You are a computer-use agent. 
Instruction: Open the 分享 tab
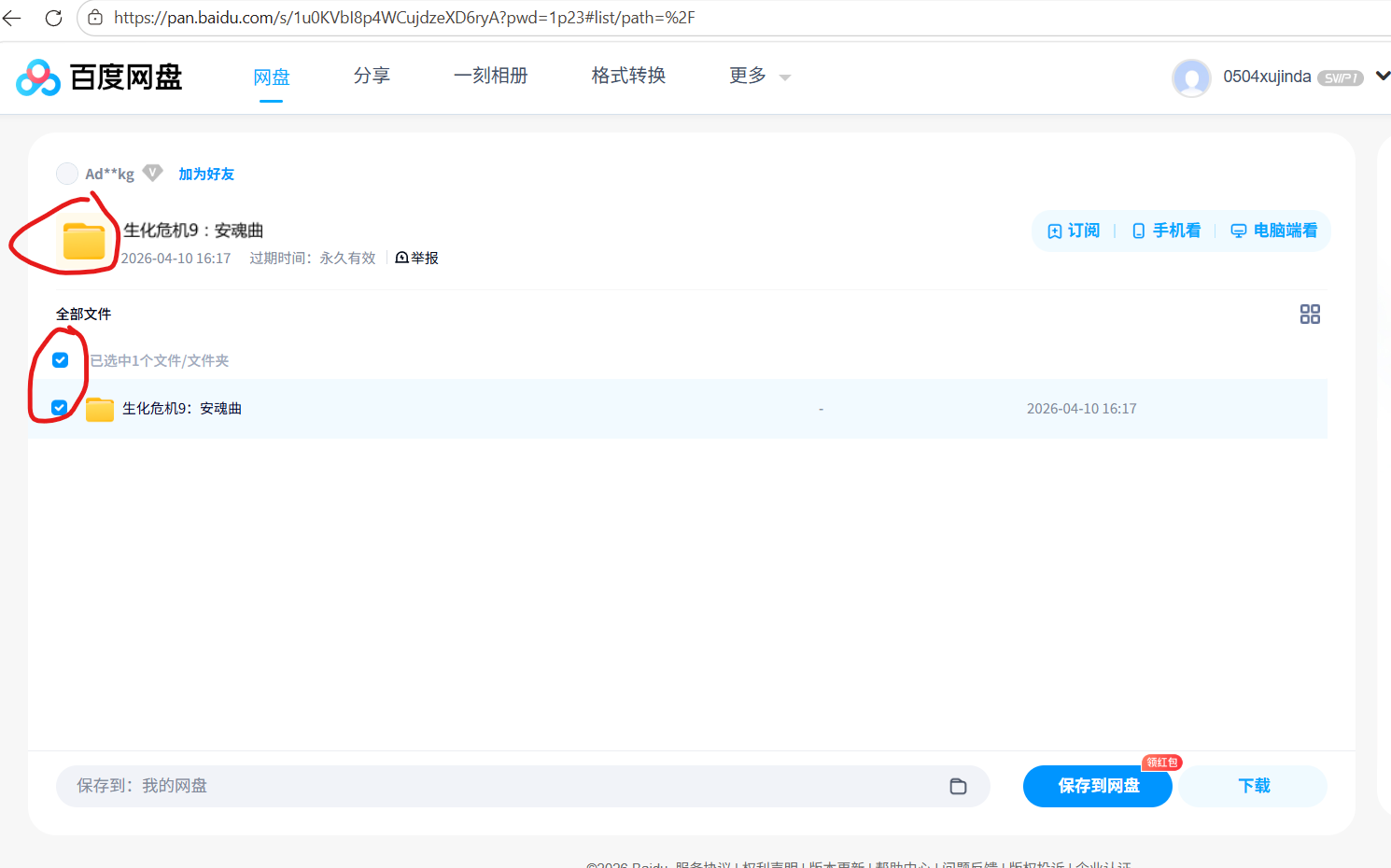click(x=372, y=76)
